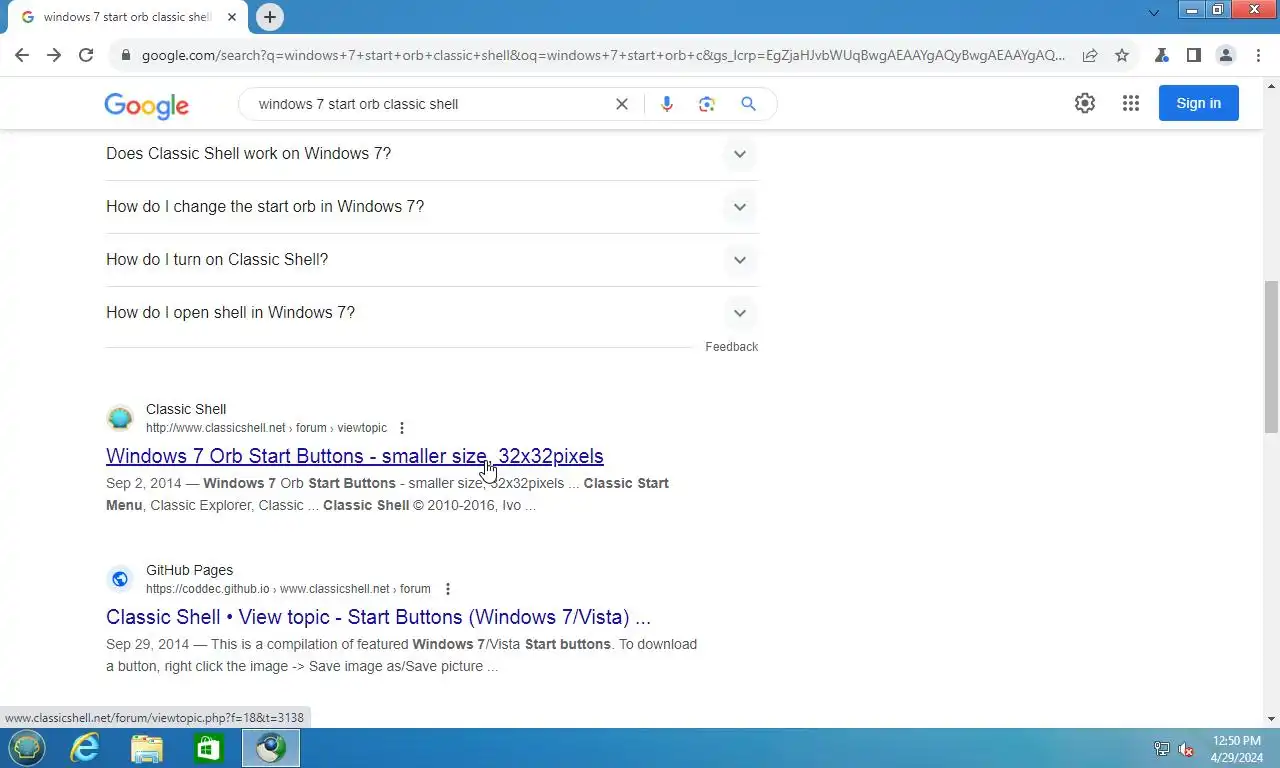Open 'Classic Shell • View topic - Start Buttons' result
This screenshot has width=1280, height=768.
378,617
